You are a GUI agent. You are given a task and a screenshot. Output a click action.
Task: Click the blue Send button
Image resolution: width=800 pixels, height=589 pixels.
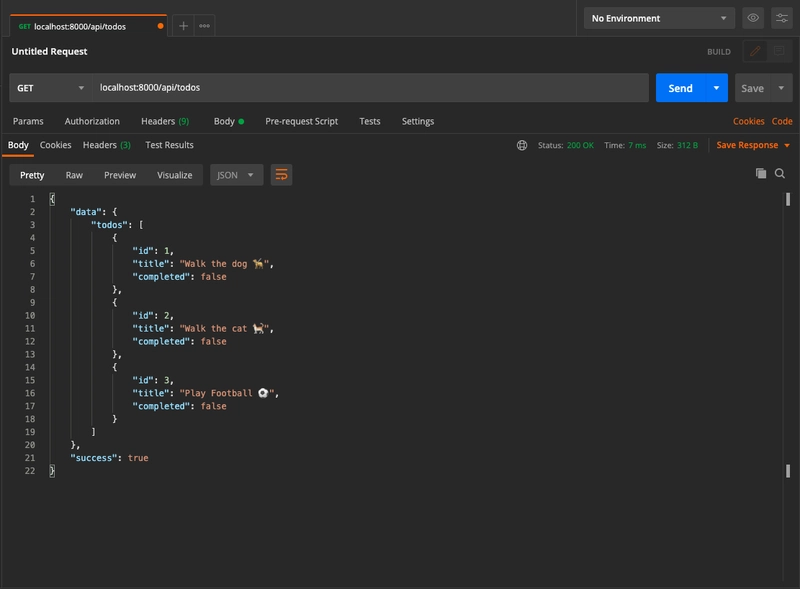point(681,88)
